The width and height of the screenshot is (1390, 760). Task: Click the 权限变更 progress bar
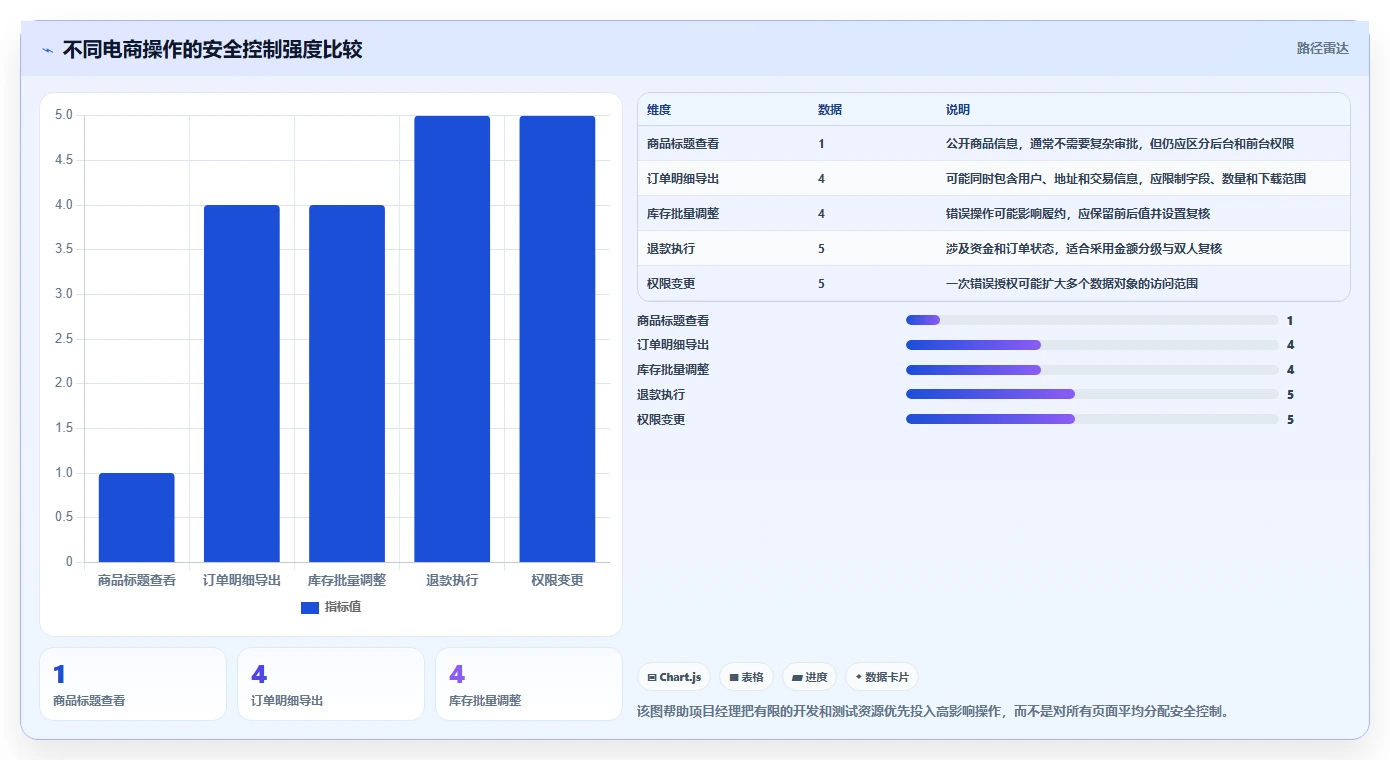pyautogui.click(x=1092, y=420)
